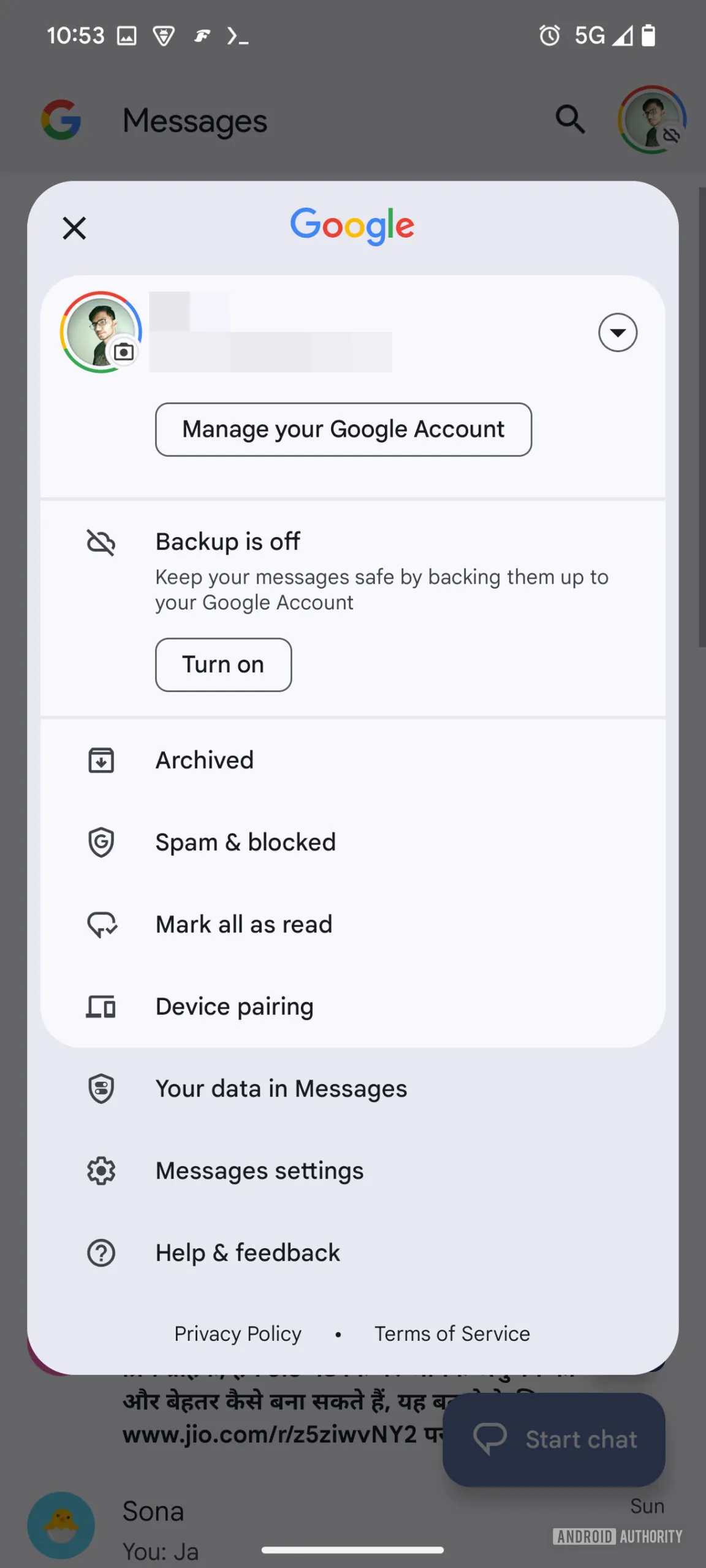Image resolution: width=706 pixels, height=1568 pixels.
Task: Tap the backup-off cloud icon
Action: pyautogui.click(x=101, y=543)
